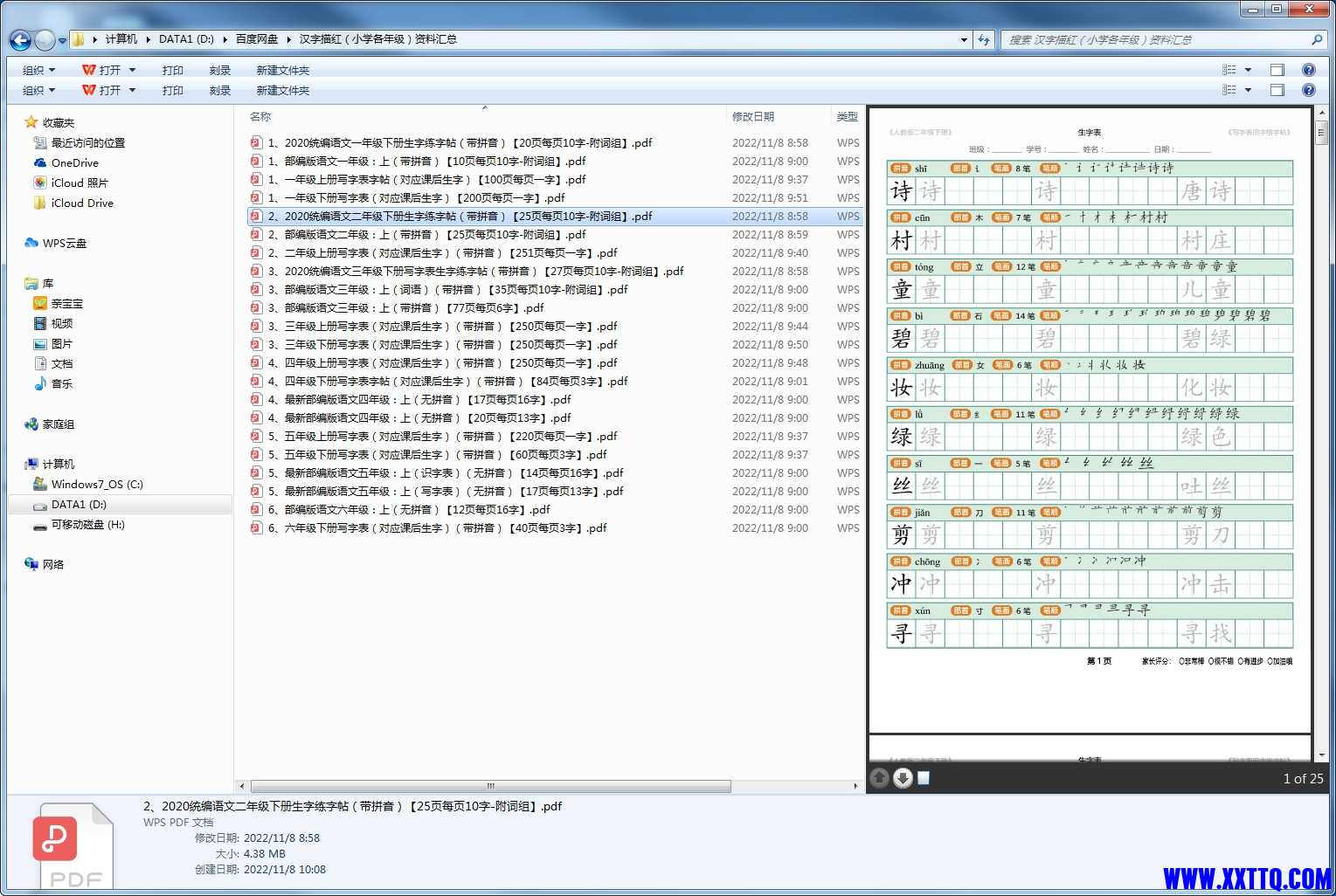
Task: Select 网络 in the navigation pane
Action: pyautogui.click(x=53, y=564)
